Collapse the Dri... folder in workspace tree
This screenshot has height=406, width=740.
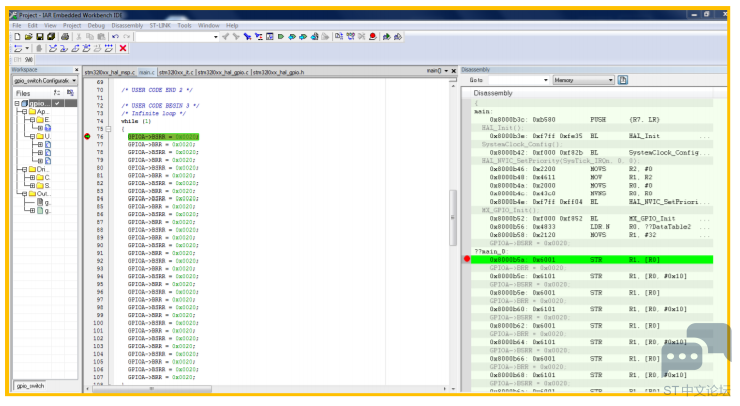pyautogui.click(x=25, y=169)
